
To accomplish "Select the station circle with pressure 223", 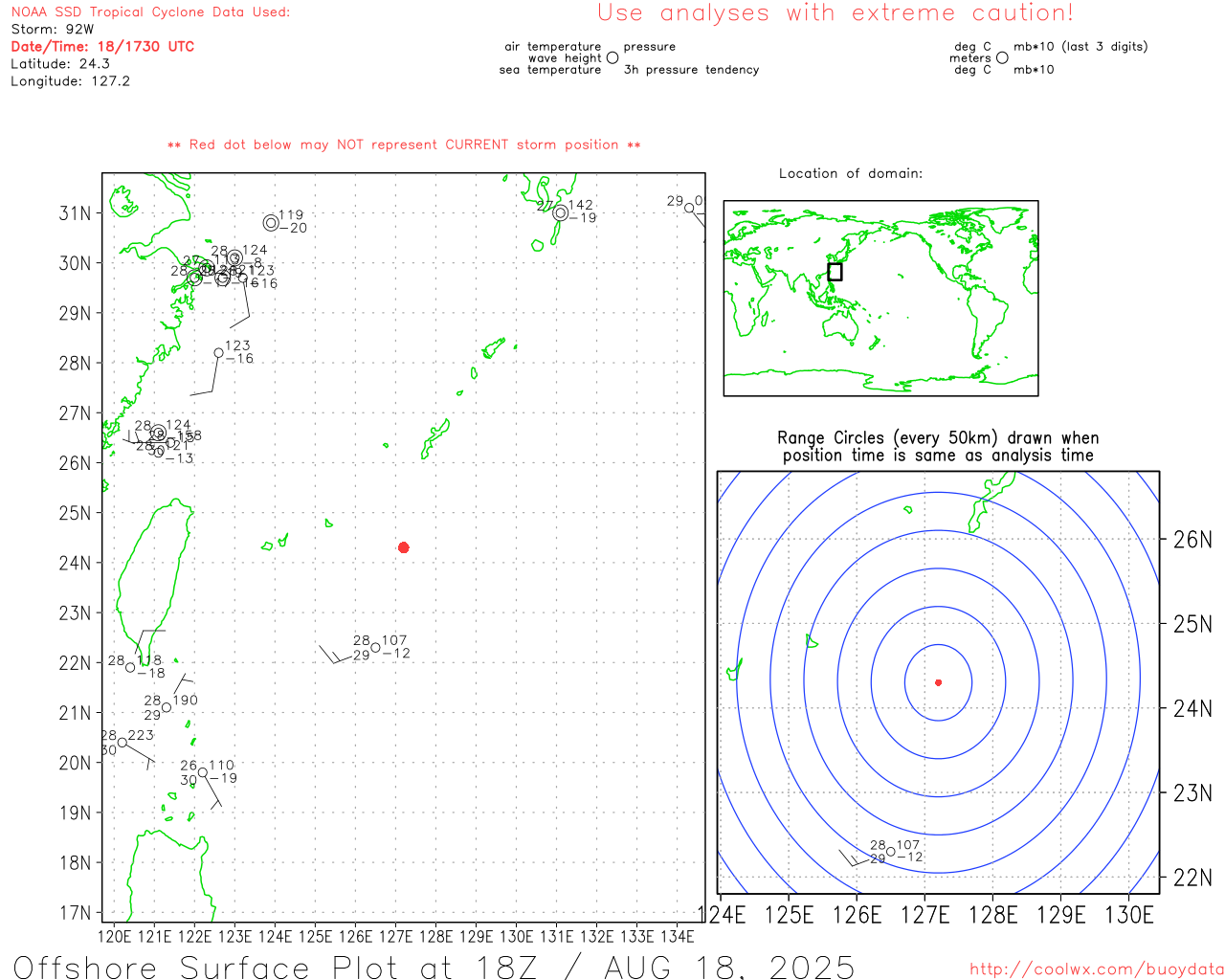I will pyautogui.click(x=122, y=743).
